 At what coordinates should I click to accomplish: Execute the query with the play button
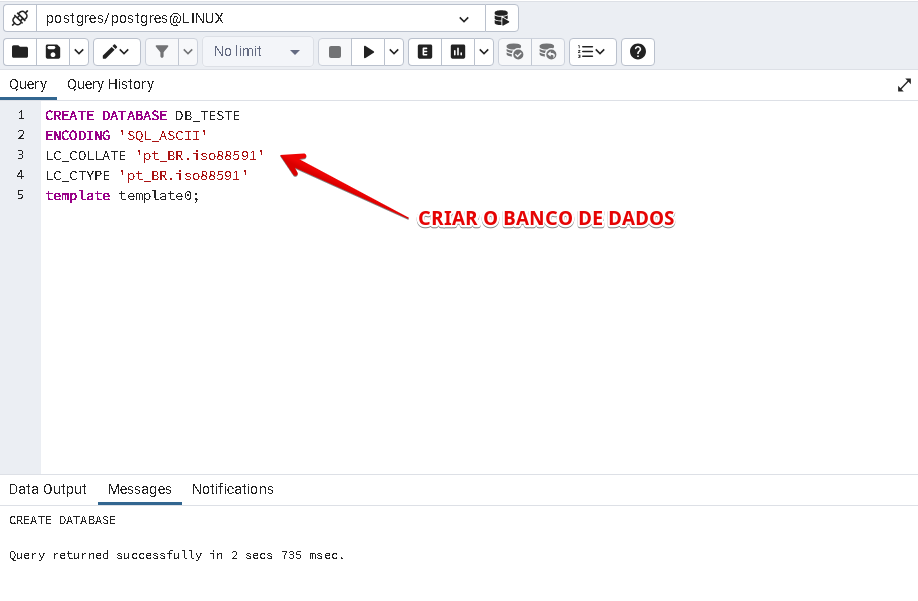click(x=368, y=52)
